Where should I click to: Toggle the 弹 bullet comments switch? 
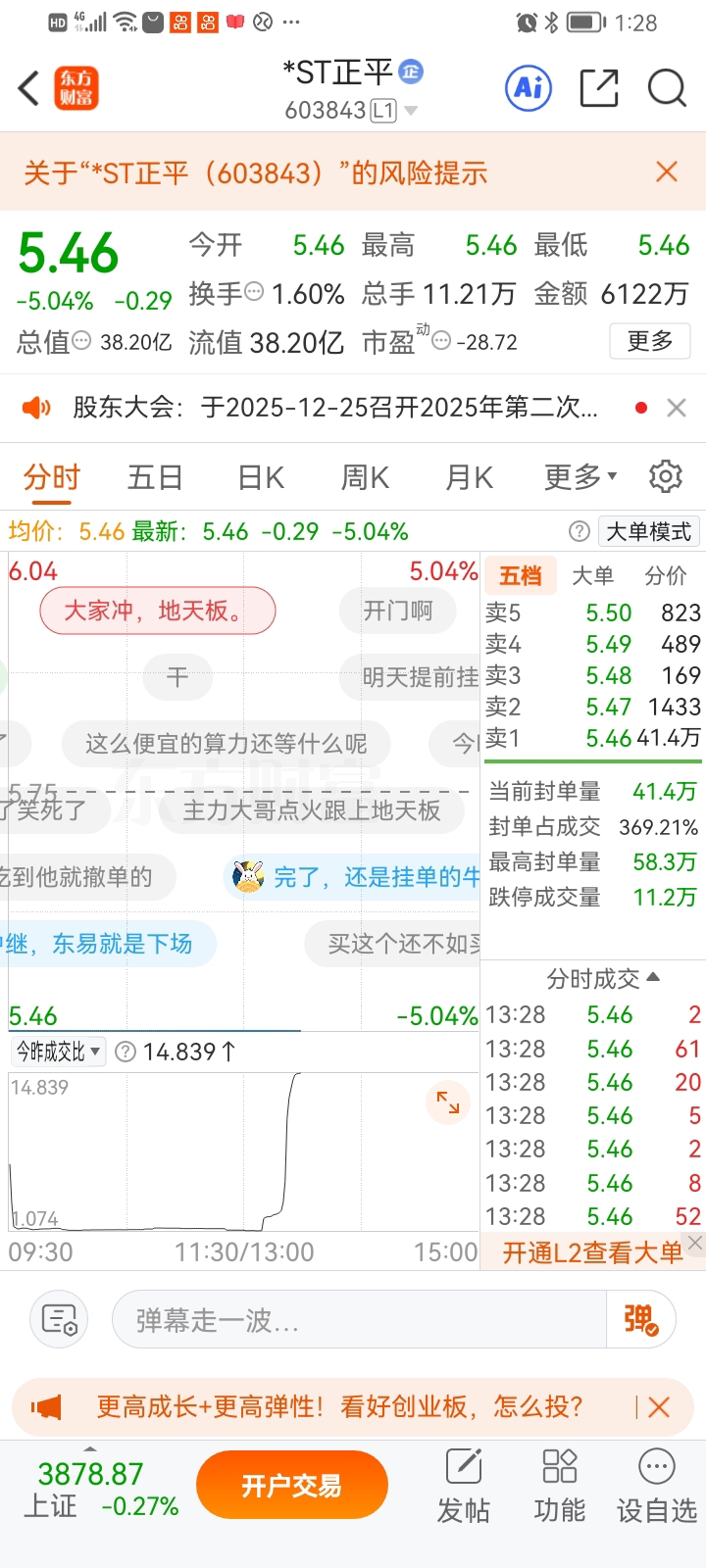(x=641, y=1320)
